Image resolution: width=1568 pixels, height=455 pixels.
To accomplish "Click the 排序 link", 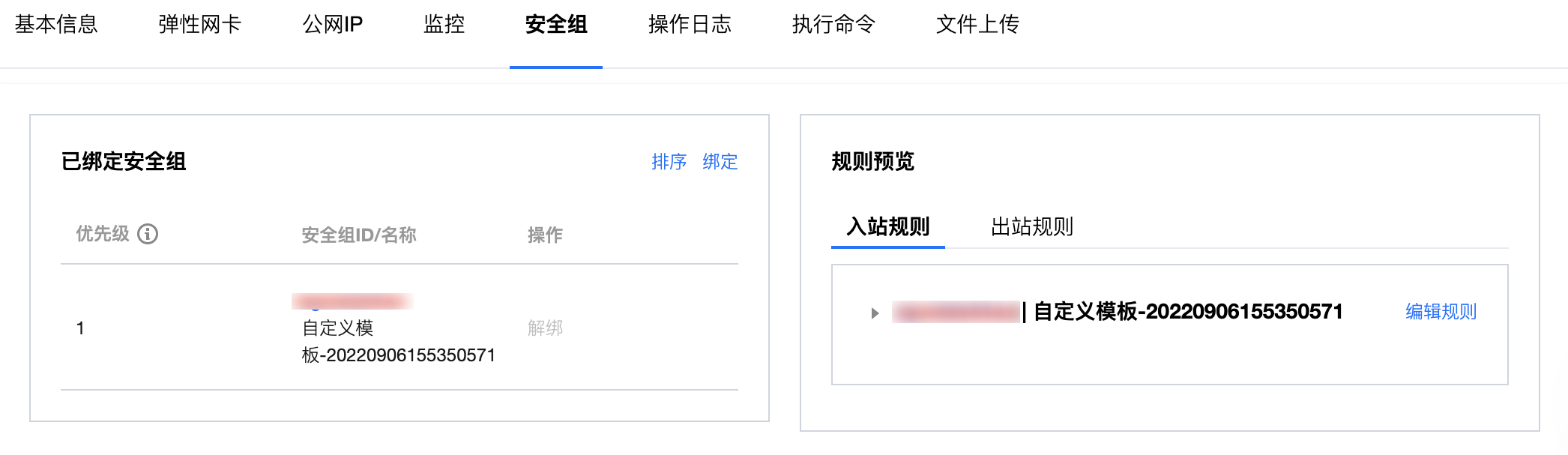I will pos(669,162).
